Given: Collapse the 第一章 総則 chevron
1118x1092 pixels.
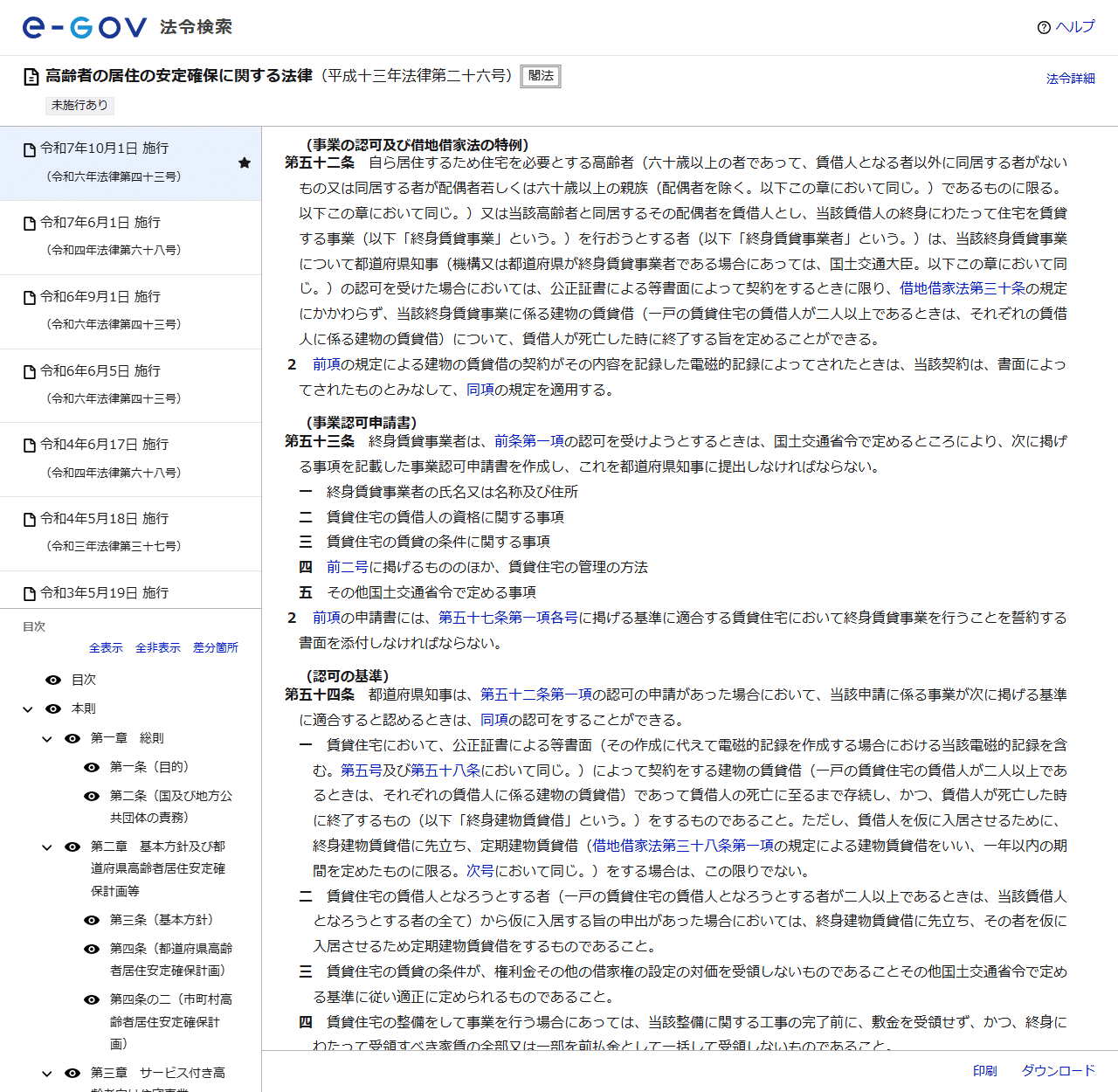Looking at the screenshot, I should [x=47, y=739].
